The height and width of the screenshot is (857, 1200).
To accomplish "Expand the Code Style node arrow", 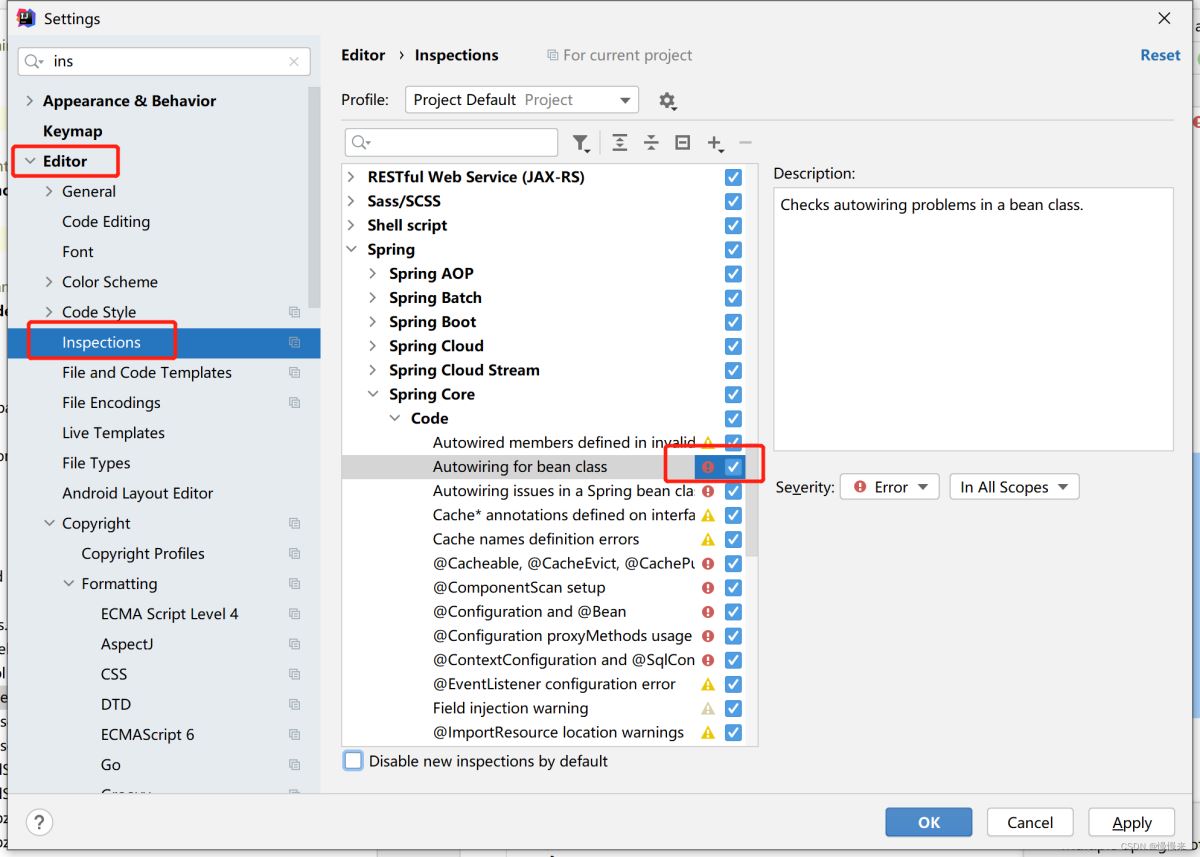I will 49,312.
